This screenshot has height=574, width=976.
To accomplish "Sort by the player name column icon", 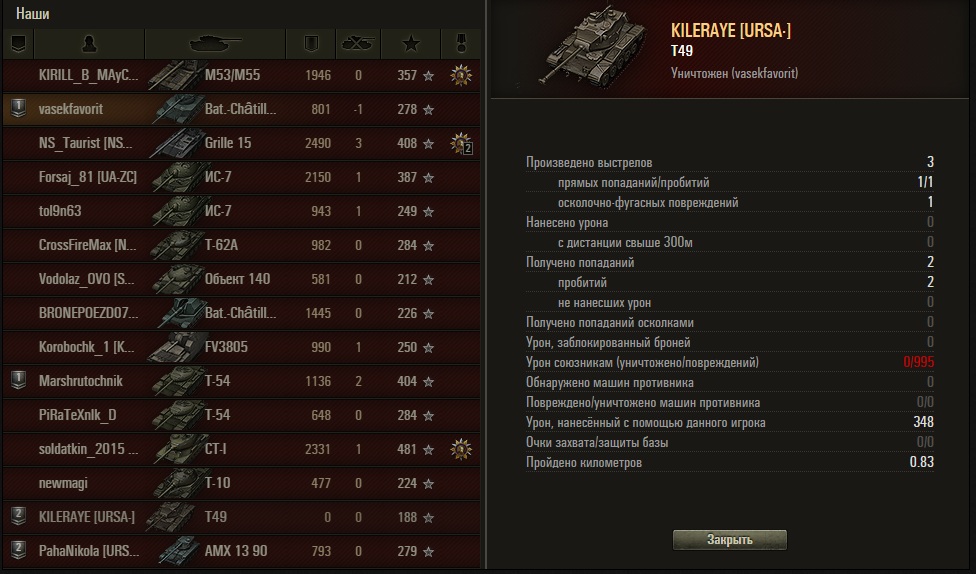I will point(89,44).
